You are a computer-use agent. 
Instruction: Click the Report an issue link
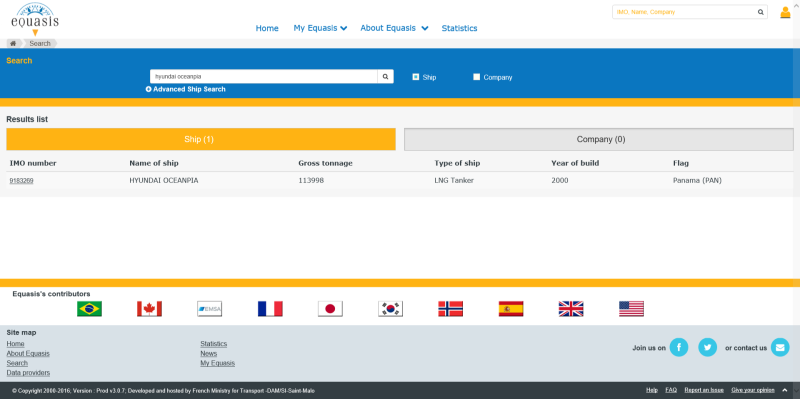(x=704, y=390)
